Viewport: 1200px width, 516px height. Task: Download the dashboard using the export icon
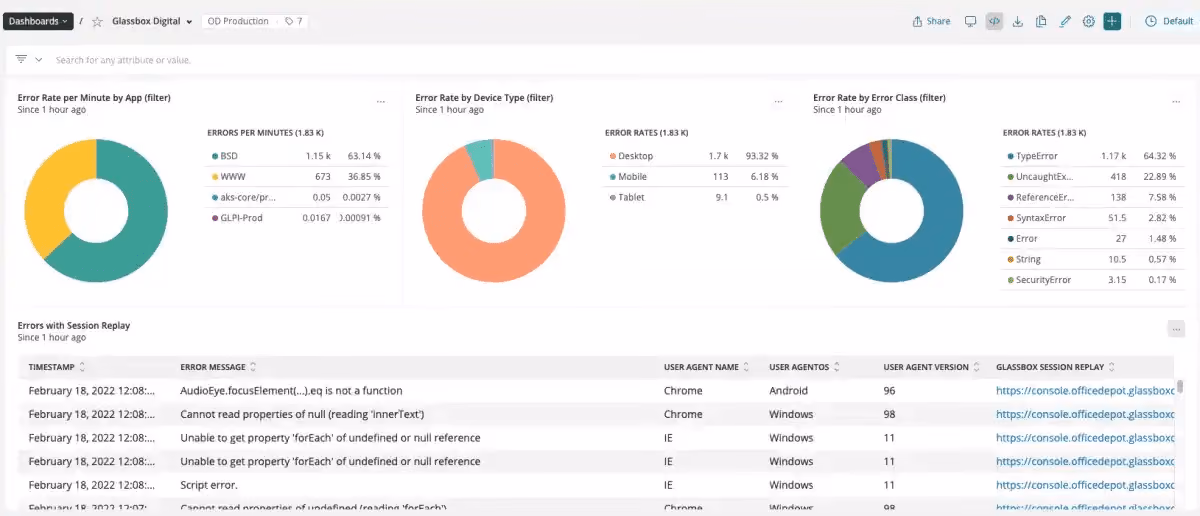tap(1018, 21)
